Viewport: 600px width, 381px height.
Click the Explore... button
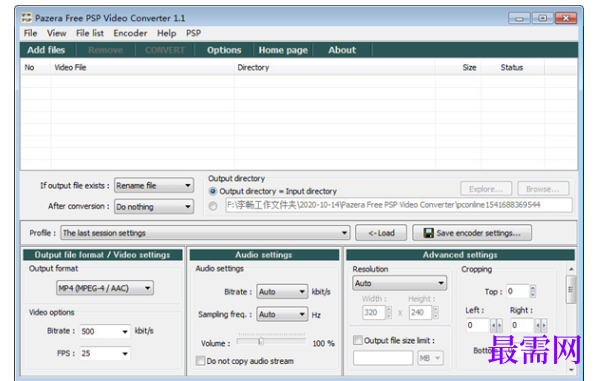click(486, 189)
